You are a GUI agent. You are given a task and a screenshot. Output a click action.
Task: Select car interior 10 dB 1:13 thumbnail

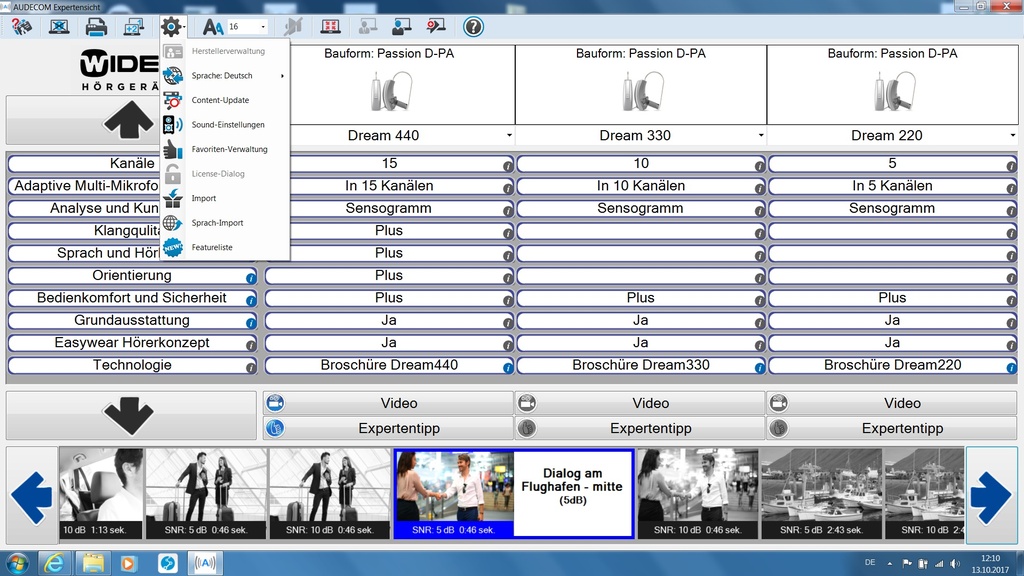coord(101,493)
